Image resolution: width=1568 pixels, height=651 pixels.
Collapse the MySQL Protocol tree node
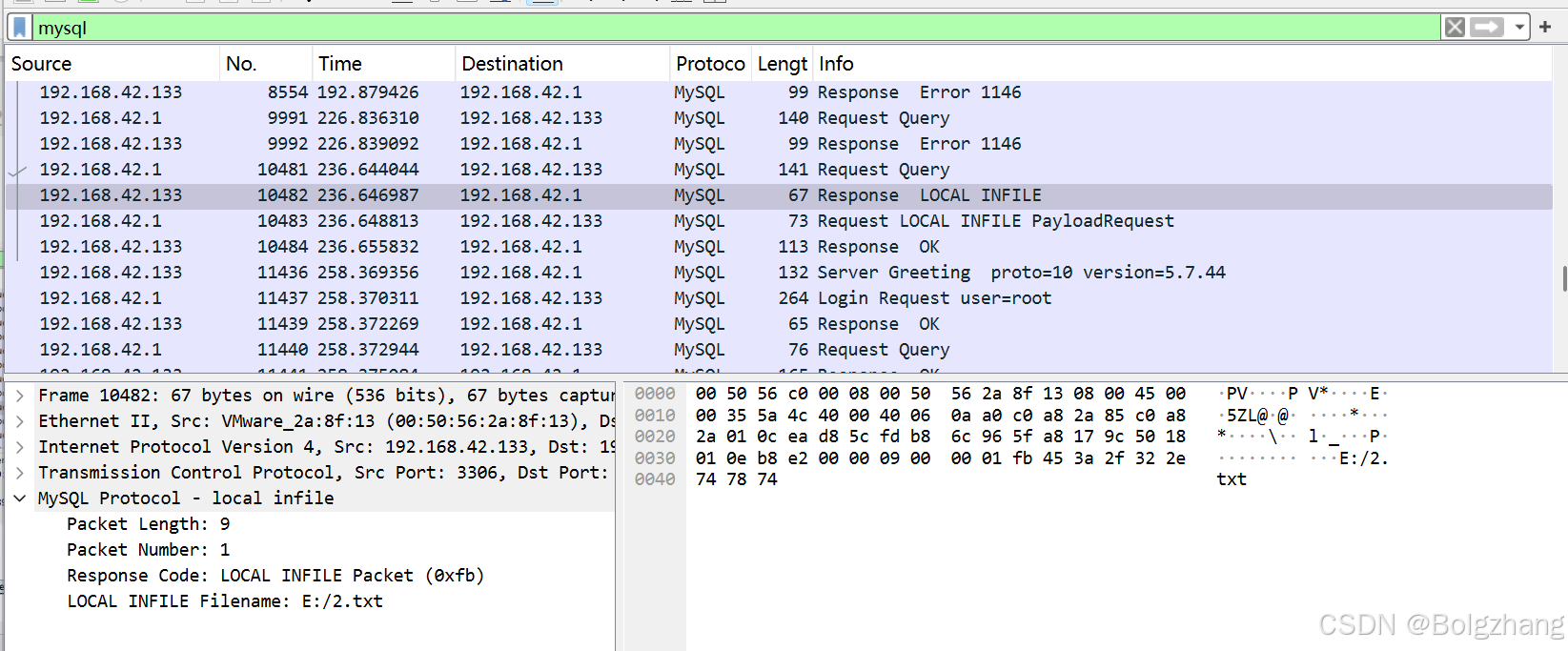click(19, 498)
